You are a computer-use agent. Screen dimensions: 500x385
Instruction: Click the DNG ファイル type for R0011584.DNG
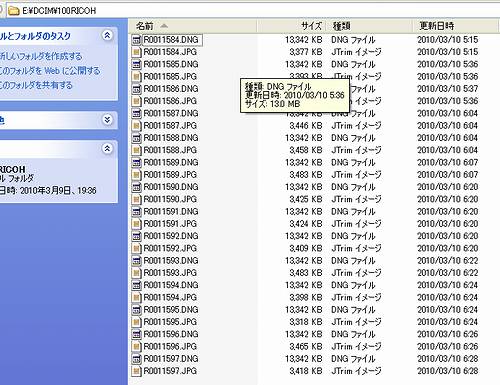coord(353,40)
